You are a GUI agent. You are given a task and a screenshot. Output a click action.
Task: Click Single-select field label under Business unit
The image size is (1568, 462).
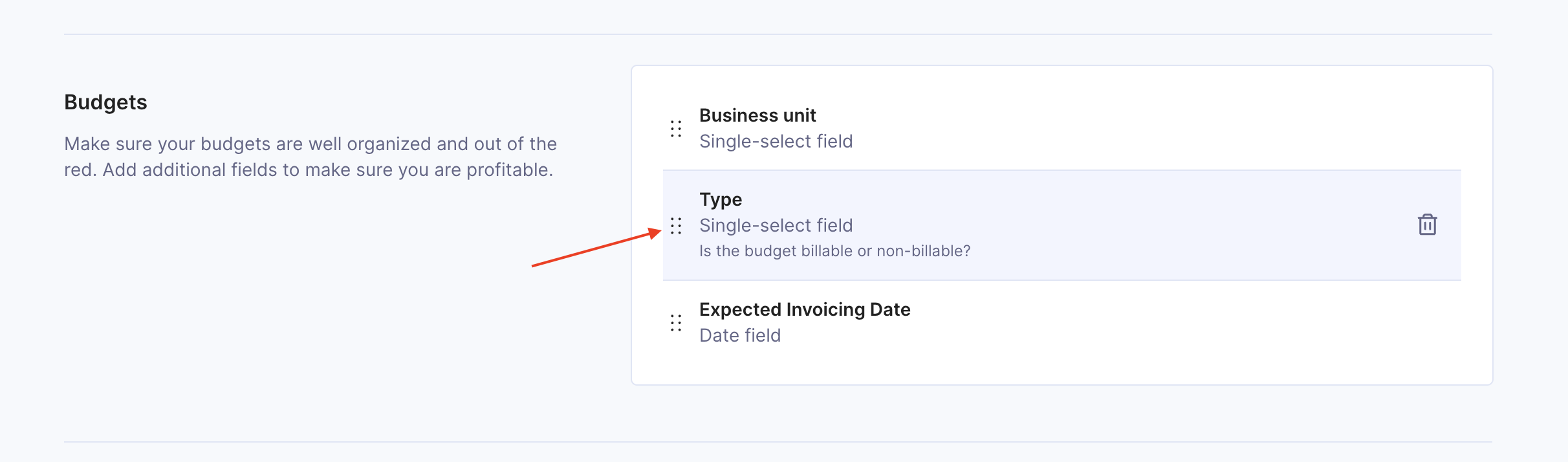[776, 141]
